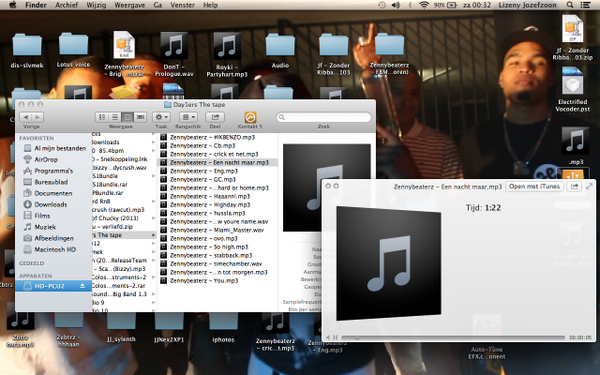Open the Help menu

click(210, 5)
